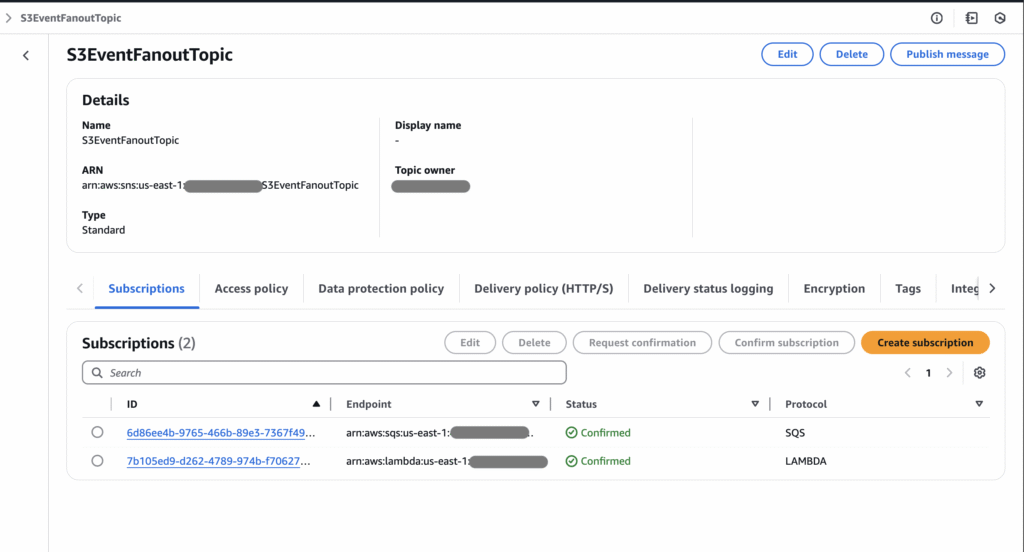The width and height of the screenshot is (1024, 552).
Task: Collapse navigation with the left back arrow
Action: tap(26, 56)
